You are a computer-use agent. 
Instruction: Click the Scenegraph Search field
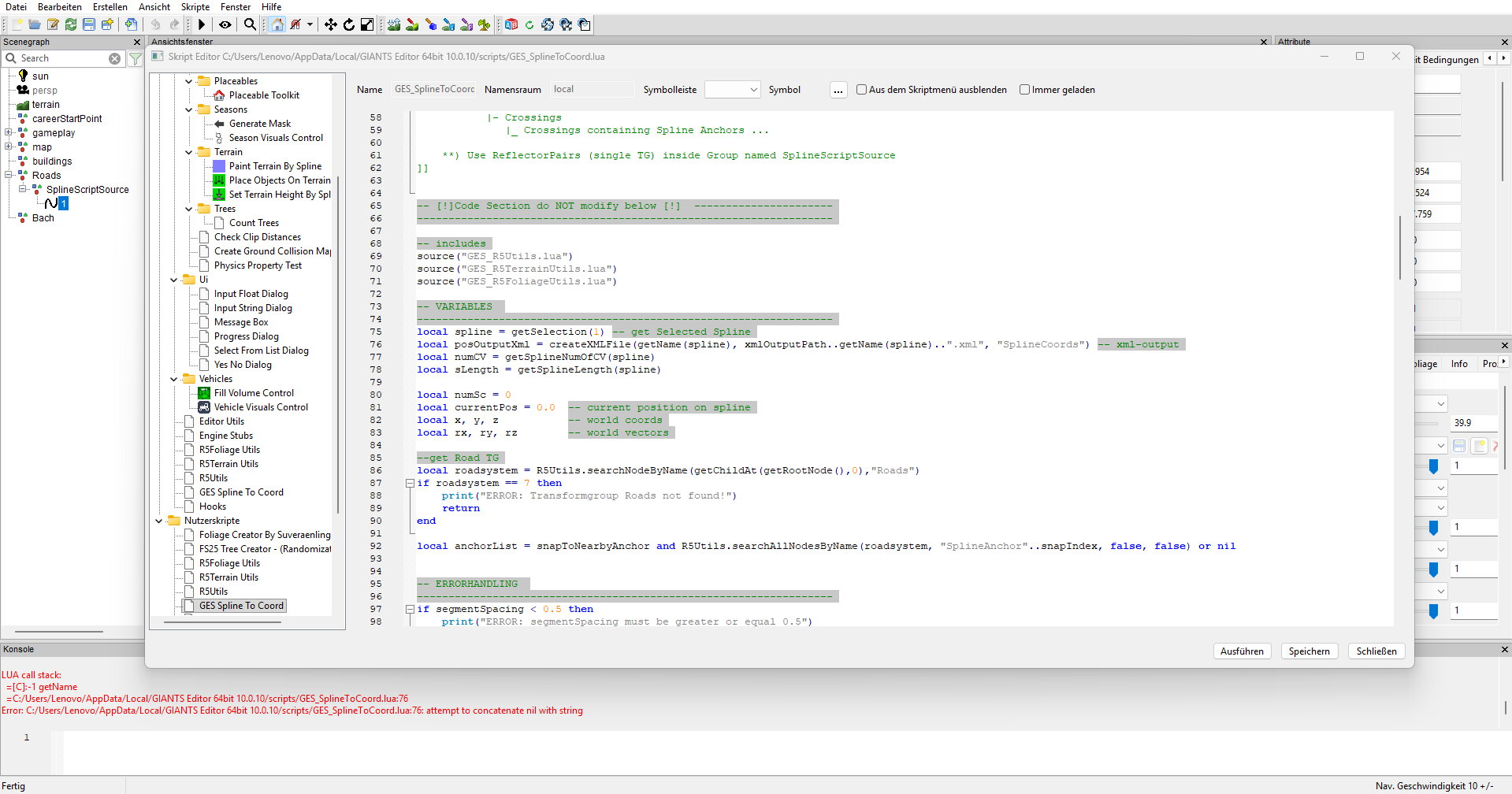click(x=63, y=58)
